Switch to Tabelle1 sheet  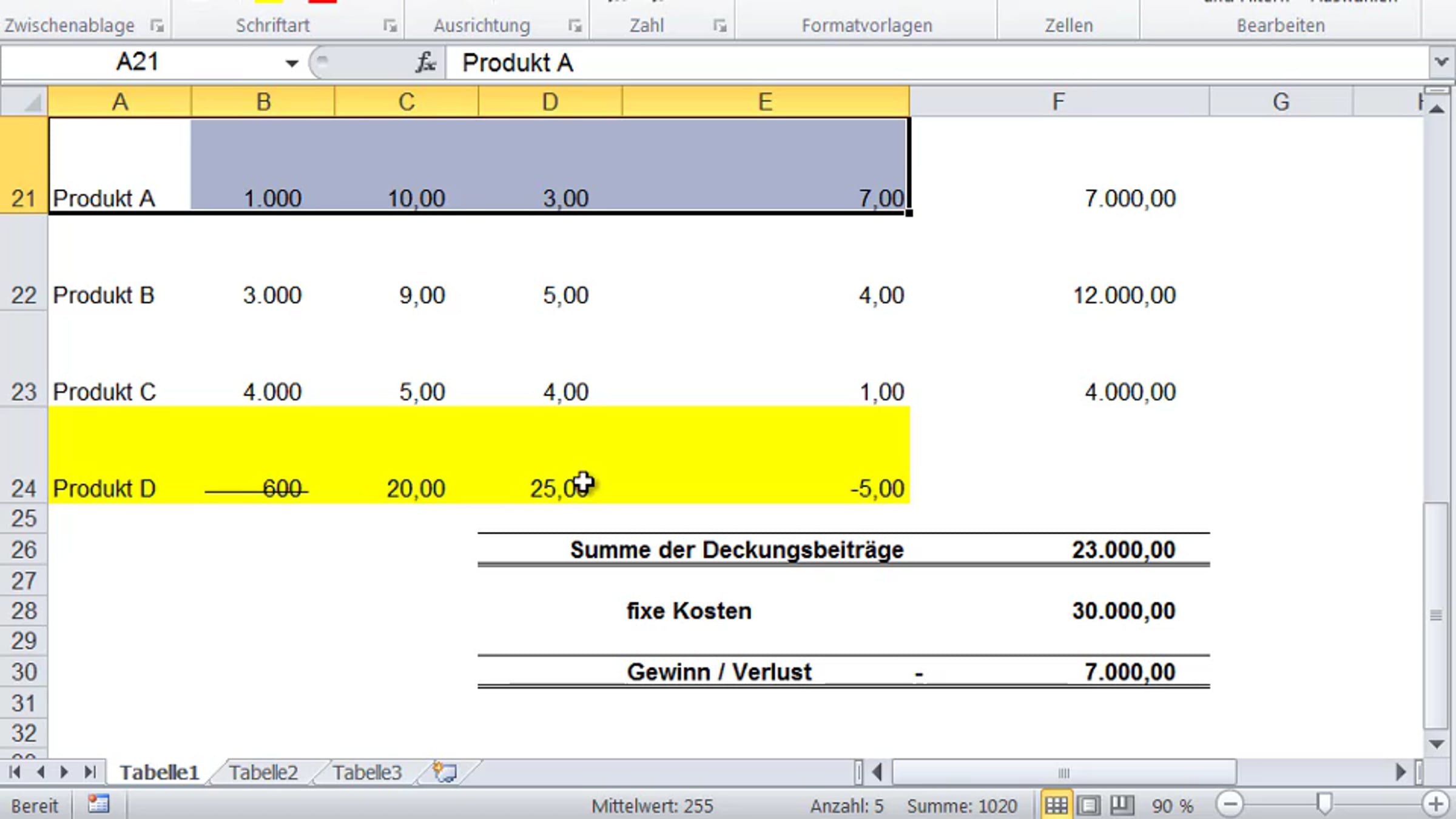159,772
